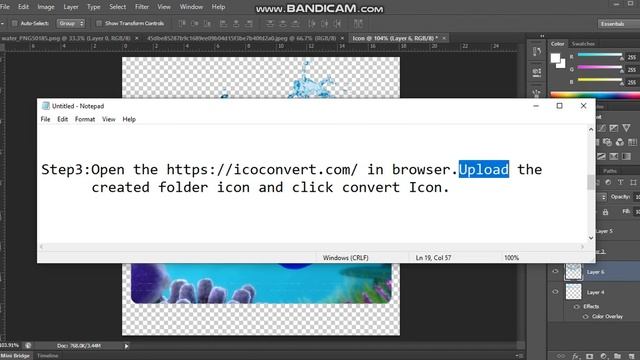Click the Create new group folder icon
The height and width of the screenshot is (360, 640).
coord(617,356)
